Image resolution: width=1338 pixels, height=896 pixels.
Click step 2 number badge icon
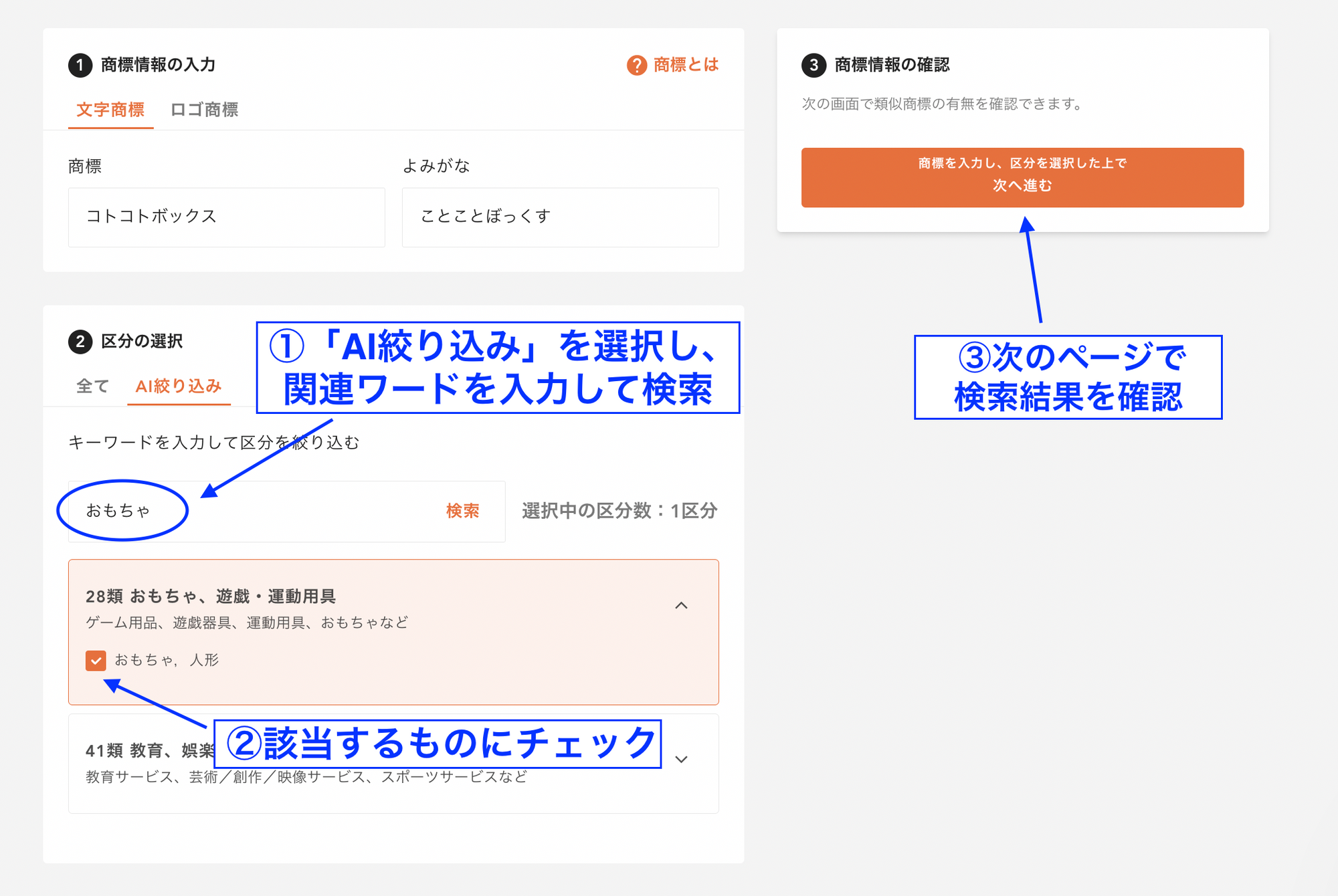80,342
